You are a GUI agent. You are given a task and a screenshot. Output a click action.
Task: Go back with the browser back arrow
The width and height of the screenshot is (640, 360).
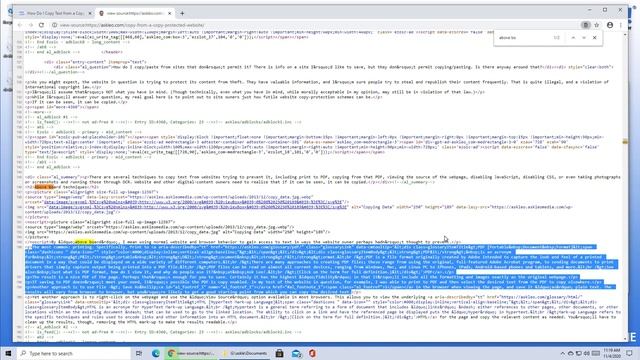(20, 25)
